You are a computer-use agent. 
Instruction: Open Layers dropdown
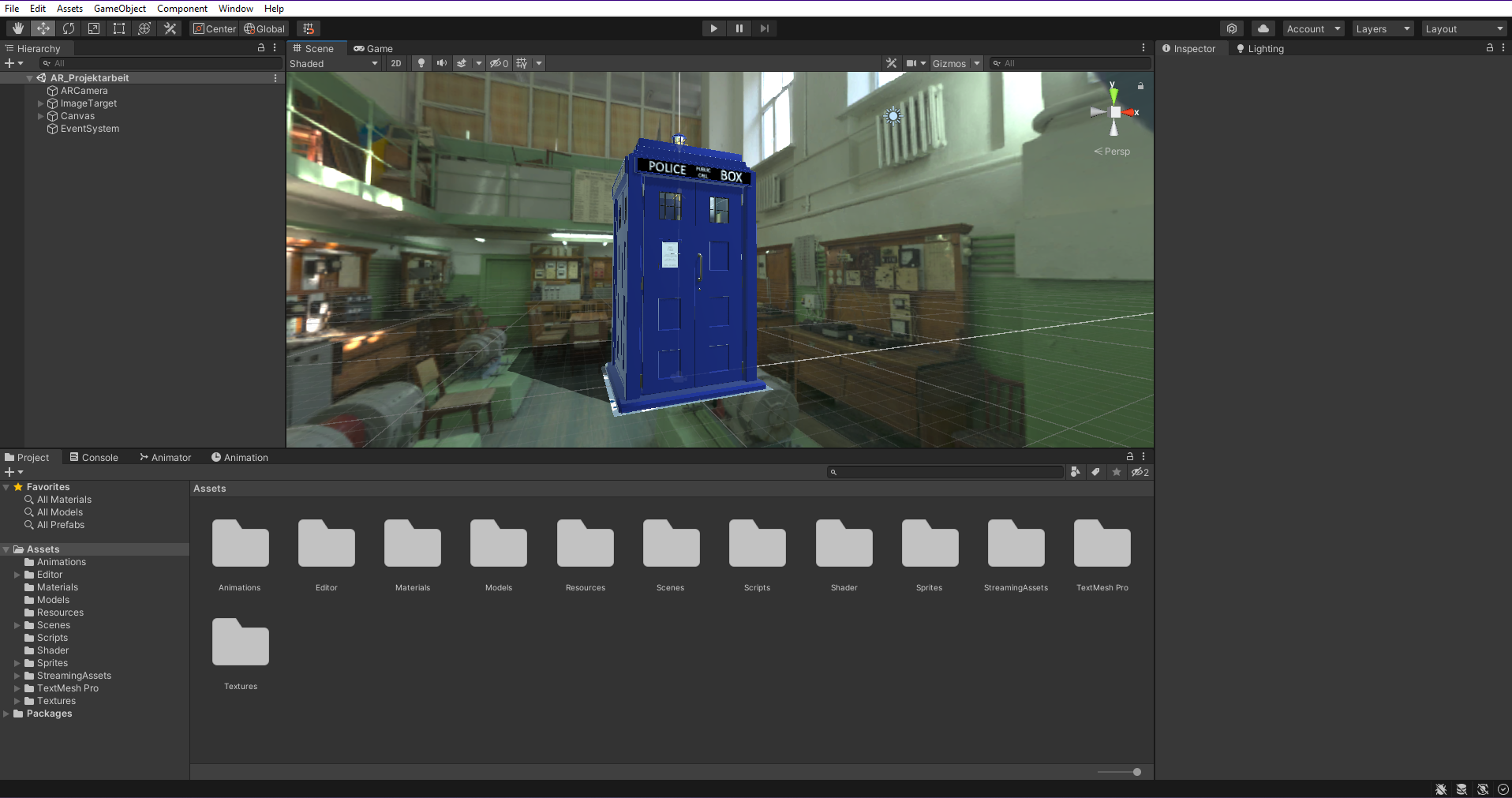[x=1383, y=28]
